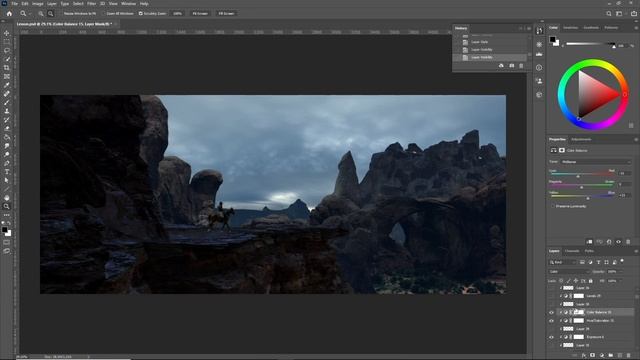Toggle layer filtering switch in Layers
Image resolution: width=640 pixels, height=360 pixels.
click(x=622, y=261)
